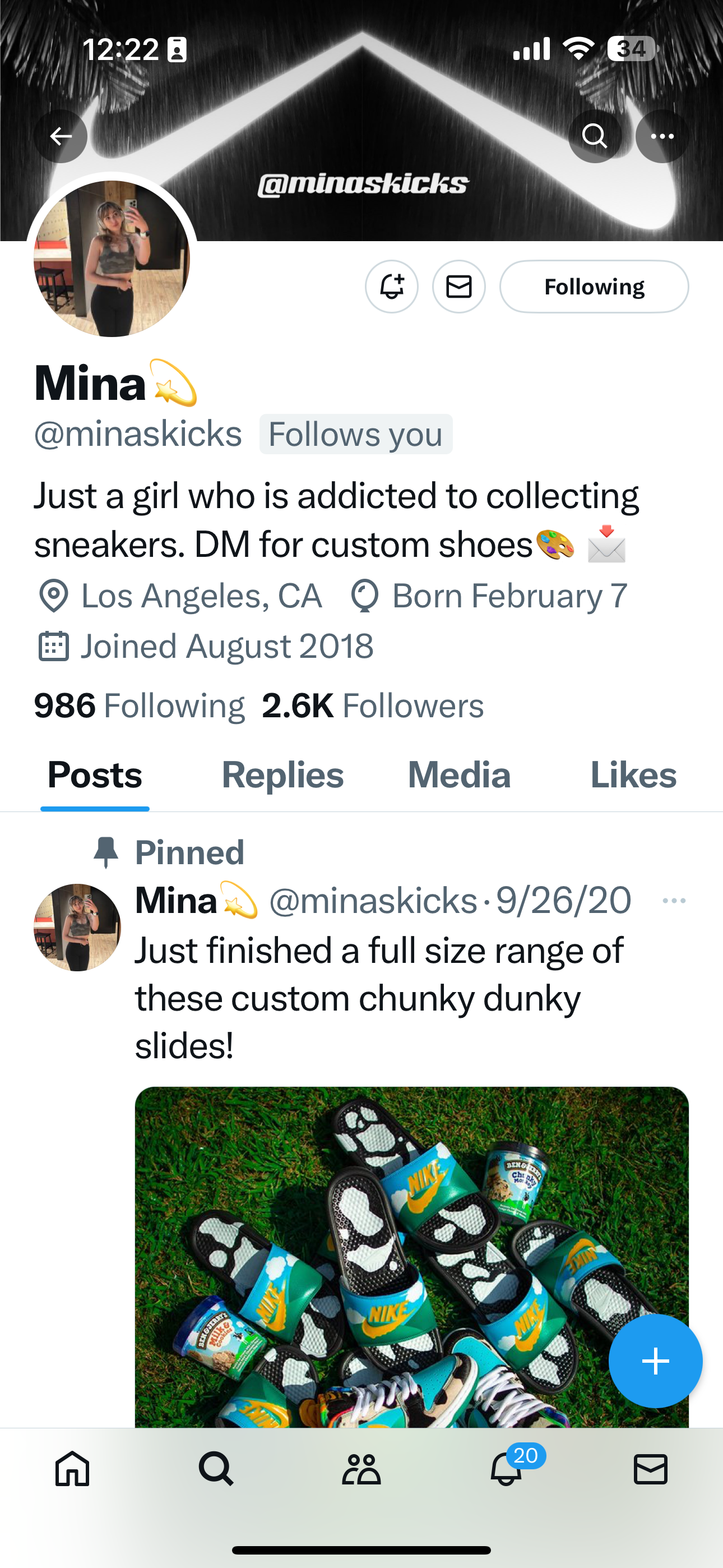Switch to the Media tab

(459, 775)
